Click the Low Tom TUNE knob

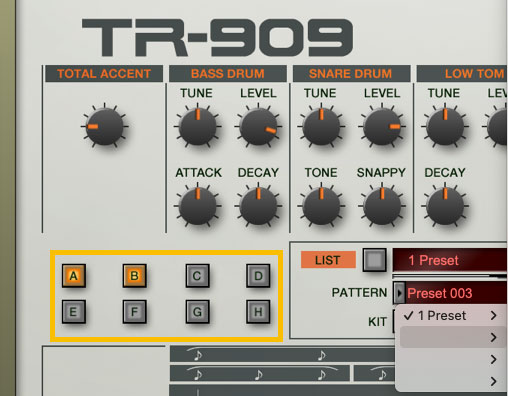tap(445, 126)
